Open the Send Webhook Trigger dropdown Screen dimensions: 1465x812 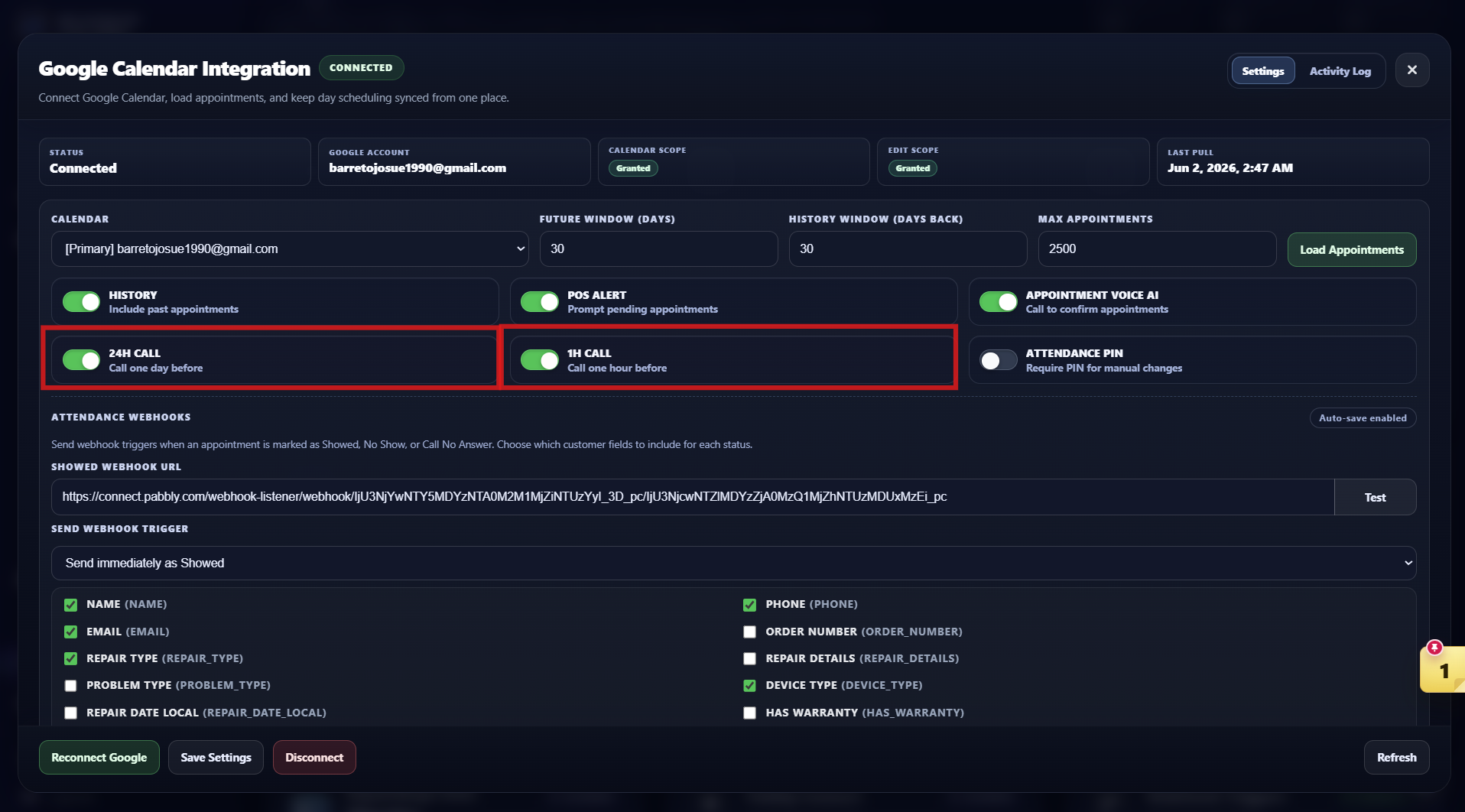[x=733, y=563]
